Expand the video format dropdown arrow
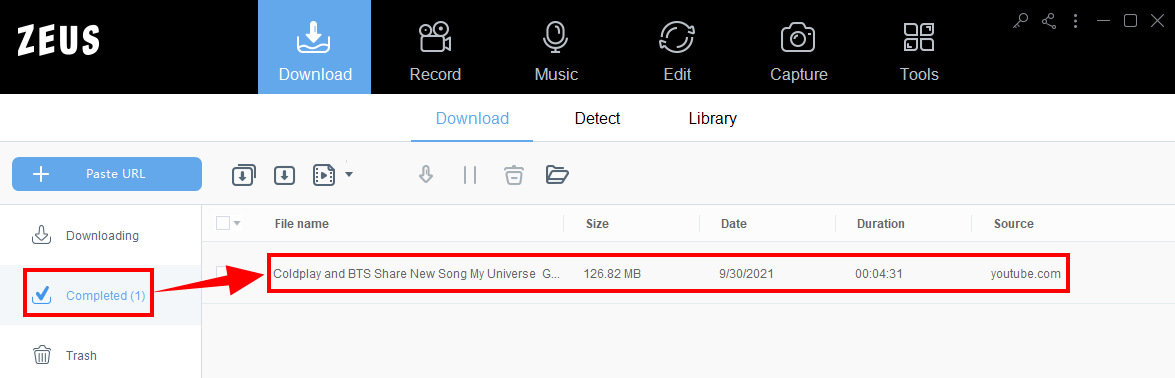Image resolution: width=1175 pixels, height=378 pixels. click(348, 175)
